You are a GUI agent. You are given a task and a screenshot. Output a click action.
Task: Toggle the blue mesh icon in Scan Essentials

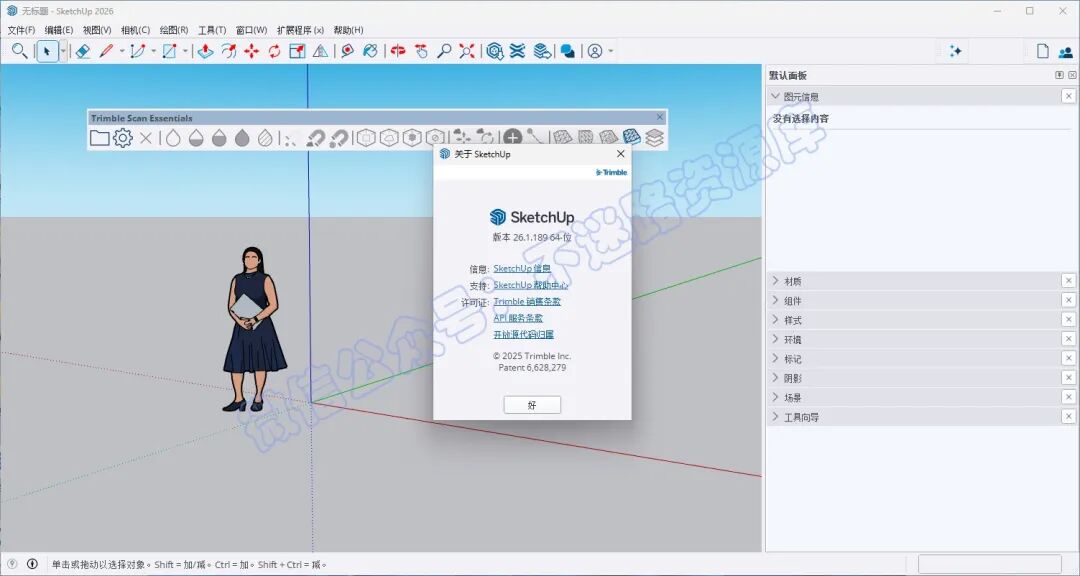(631, 137)
